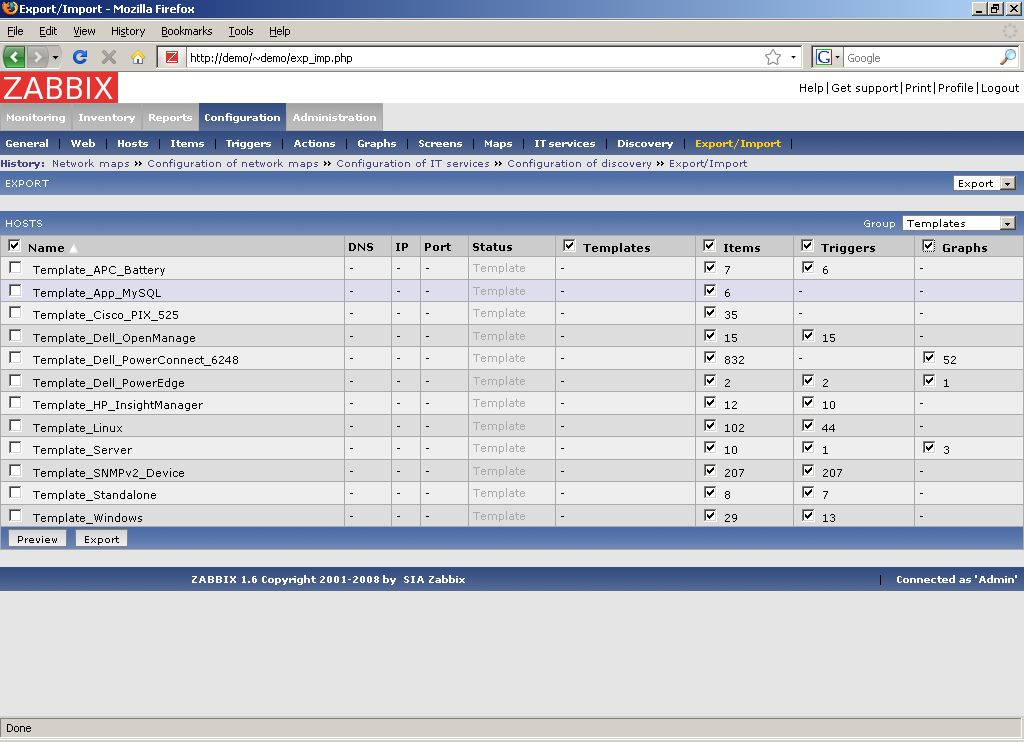This screenshot has height=742, width=1024.
Task: Click the Name column sort arrow
Action: pos(74,248)
